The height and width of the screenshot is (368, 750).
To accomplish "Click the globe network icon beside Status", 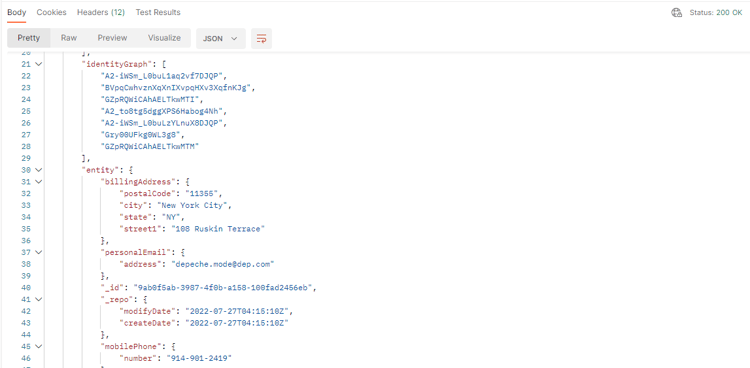I will (676, 13).
